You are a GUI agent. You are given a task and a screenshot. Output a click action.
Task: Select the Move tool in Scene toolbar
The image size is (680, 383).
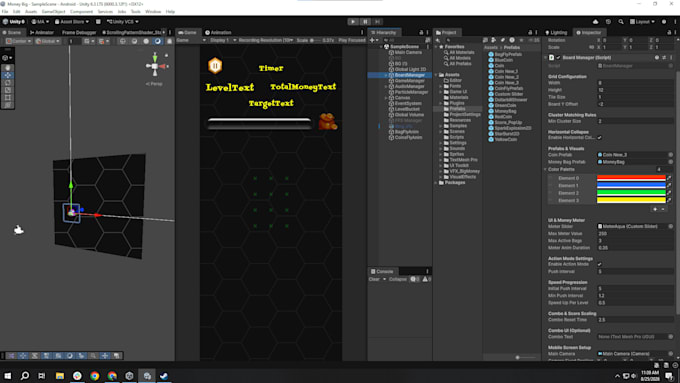point(8,75)
